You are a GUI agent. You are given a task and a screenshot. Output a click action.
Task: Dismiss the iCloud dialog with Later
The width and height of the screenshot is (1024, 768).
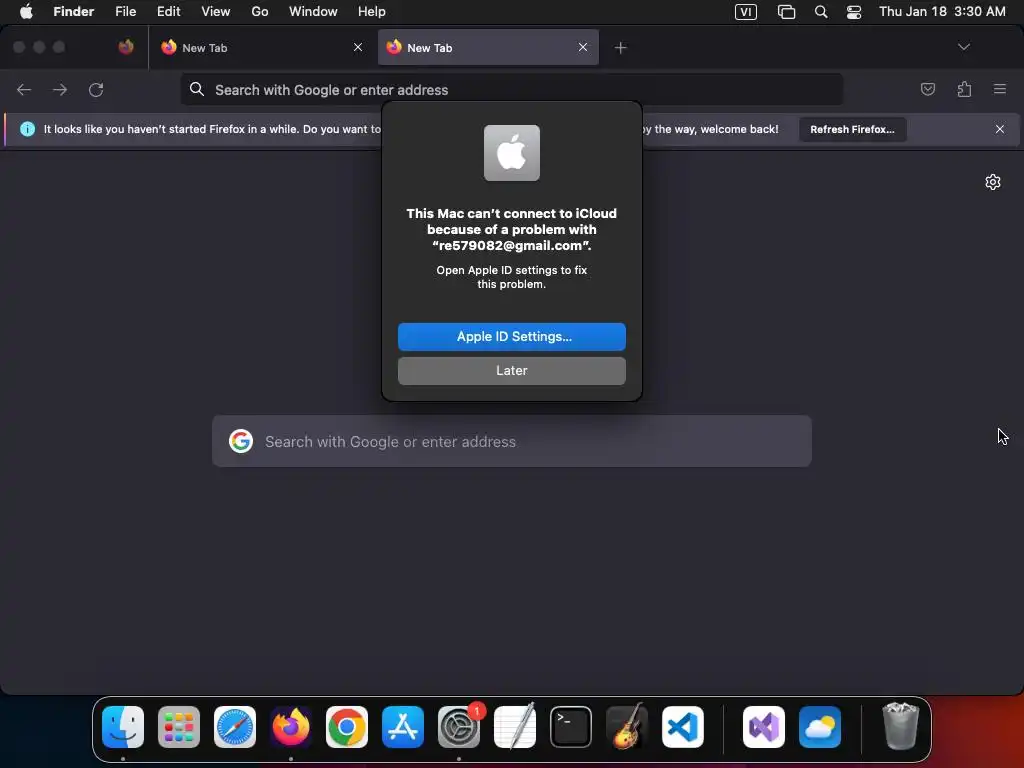coord(511,370)
